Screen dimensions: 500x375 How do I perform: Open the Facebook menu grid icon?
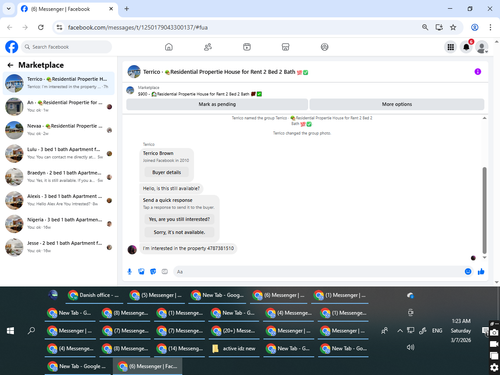click(451, 47)
